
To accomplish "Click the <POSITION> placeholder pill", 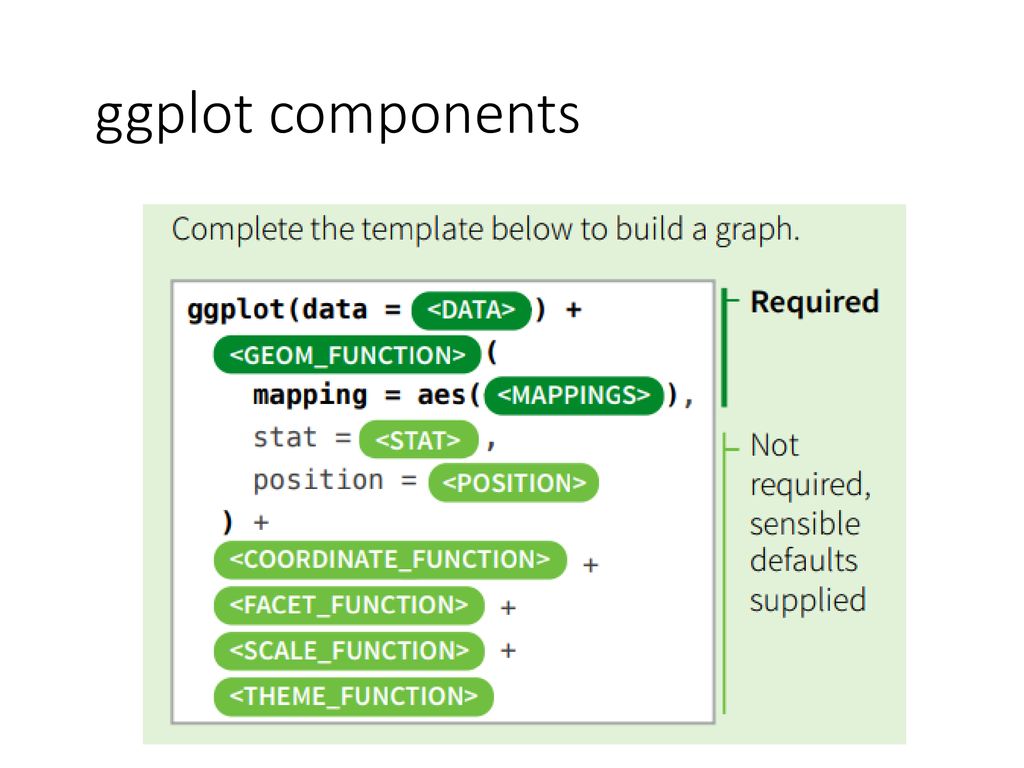I will [513, 483].
